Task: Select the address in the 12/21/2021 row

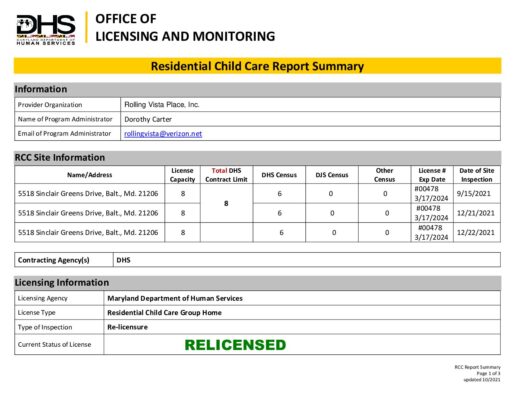Action: coord(88,213)
